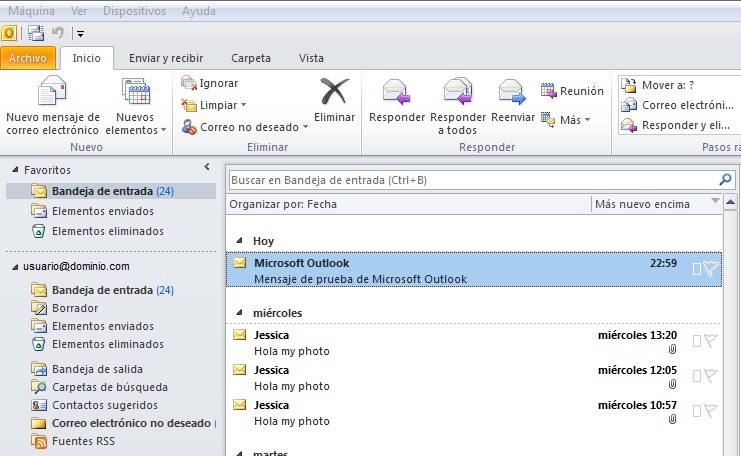Click the Responder envelope icon
741x456 pixels.
coord(397,93)
